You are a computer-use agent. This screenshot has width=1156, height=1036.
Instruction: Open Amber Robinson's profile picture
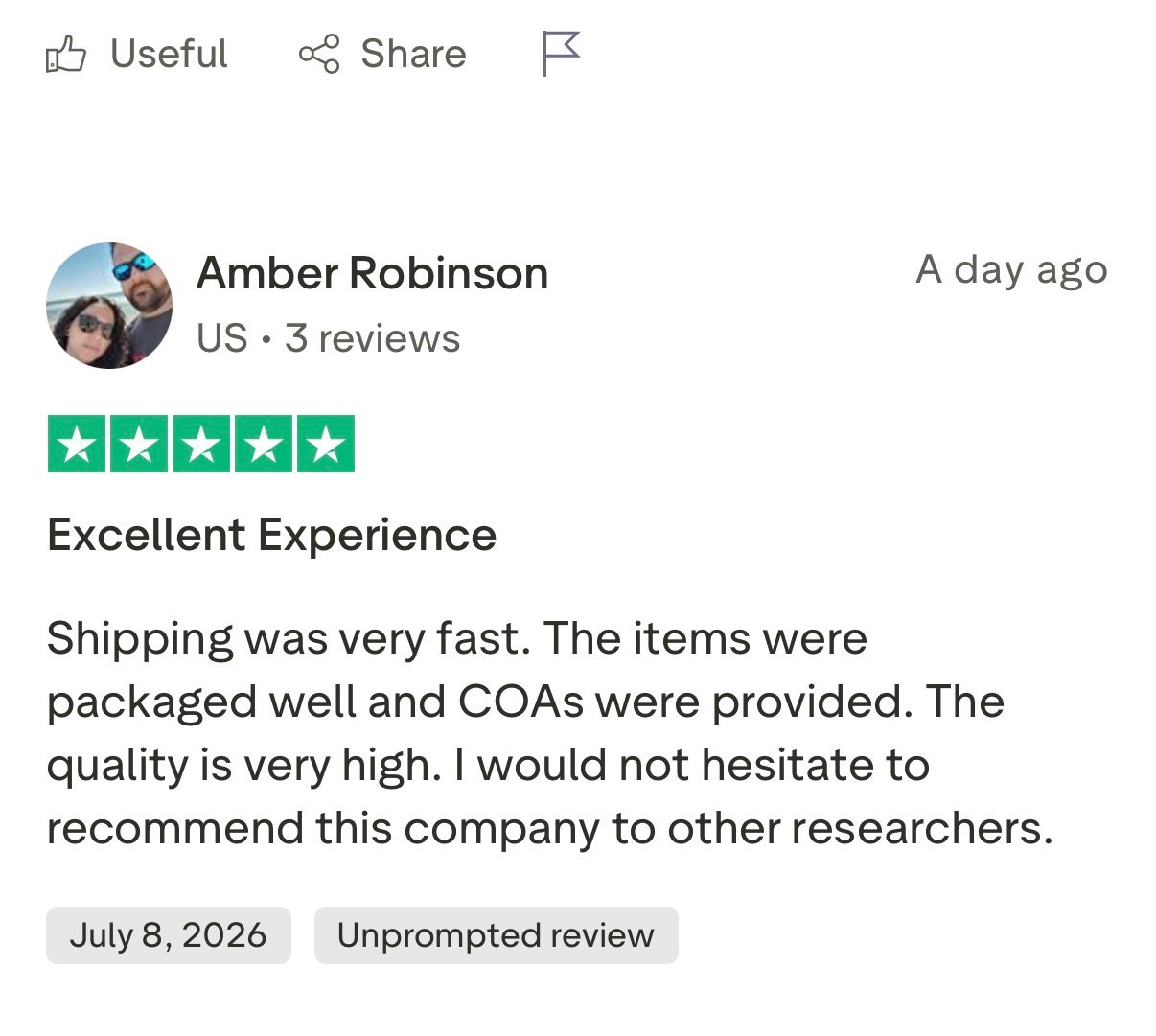tap(109, 306)
